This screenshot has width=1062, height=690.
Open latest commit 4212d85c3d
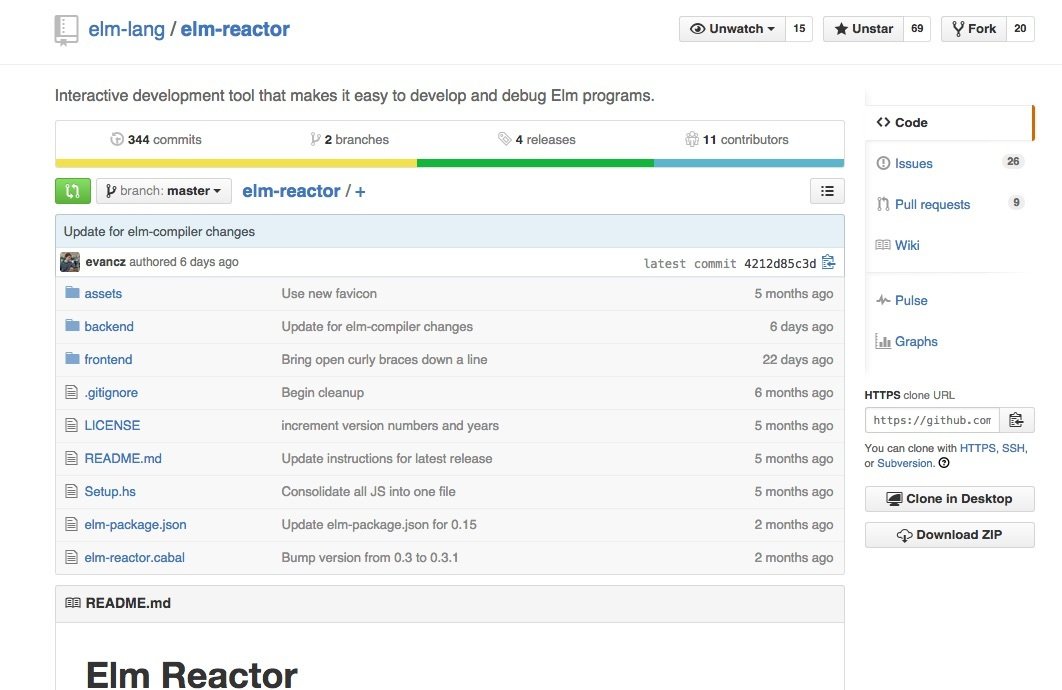780,263
